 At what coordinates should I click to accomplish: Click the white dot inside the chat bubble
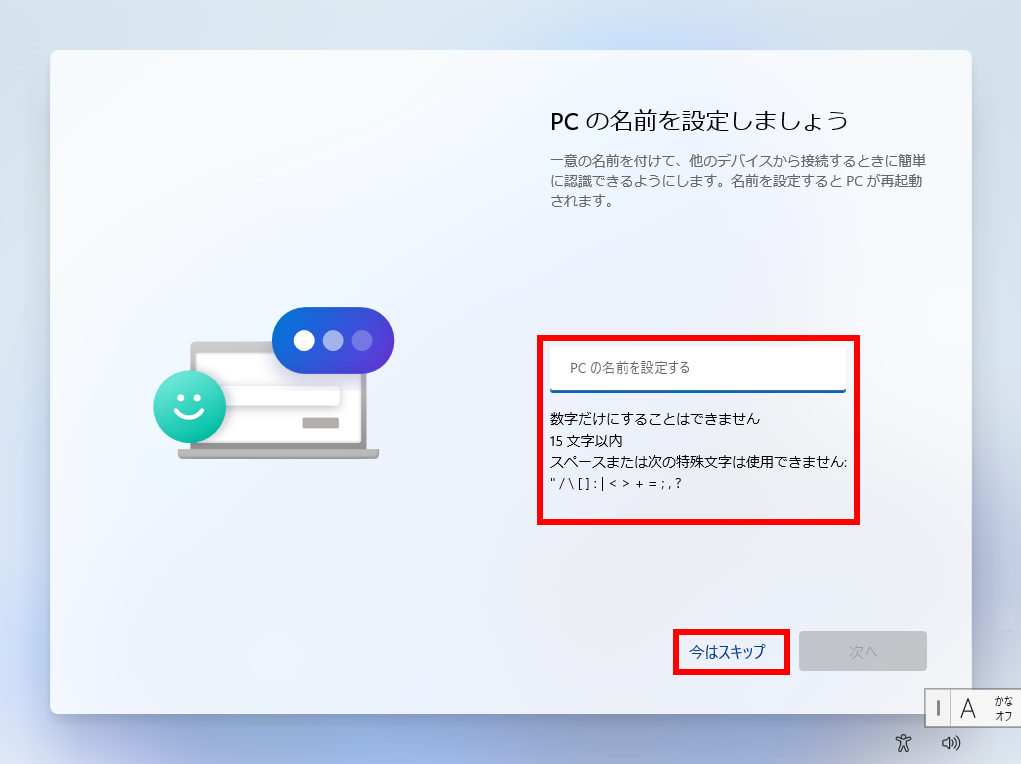(x=304, y=341)
